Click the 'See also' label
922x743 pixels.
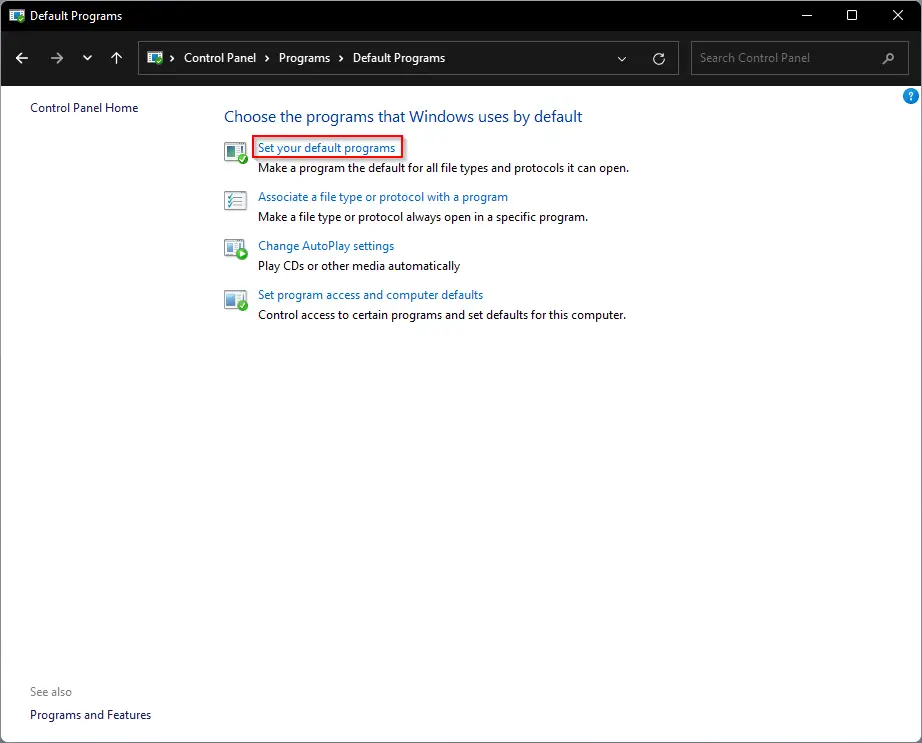(x=51, y=692)
